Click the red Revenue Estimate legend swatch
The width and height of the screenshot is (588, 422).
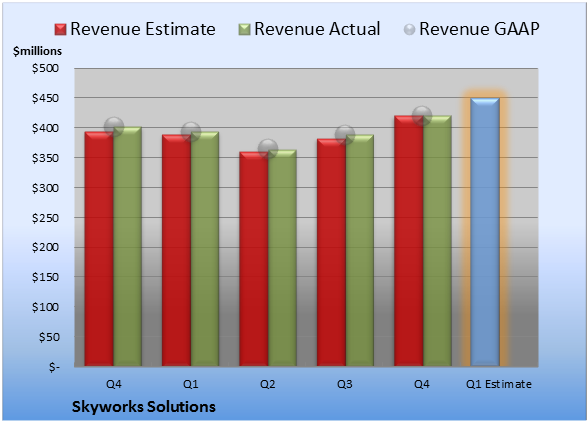pos(60,29)
